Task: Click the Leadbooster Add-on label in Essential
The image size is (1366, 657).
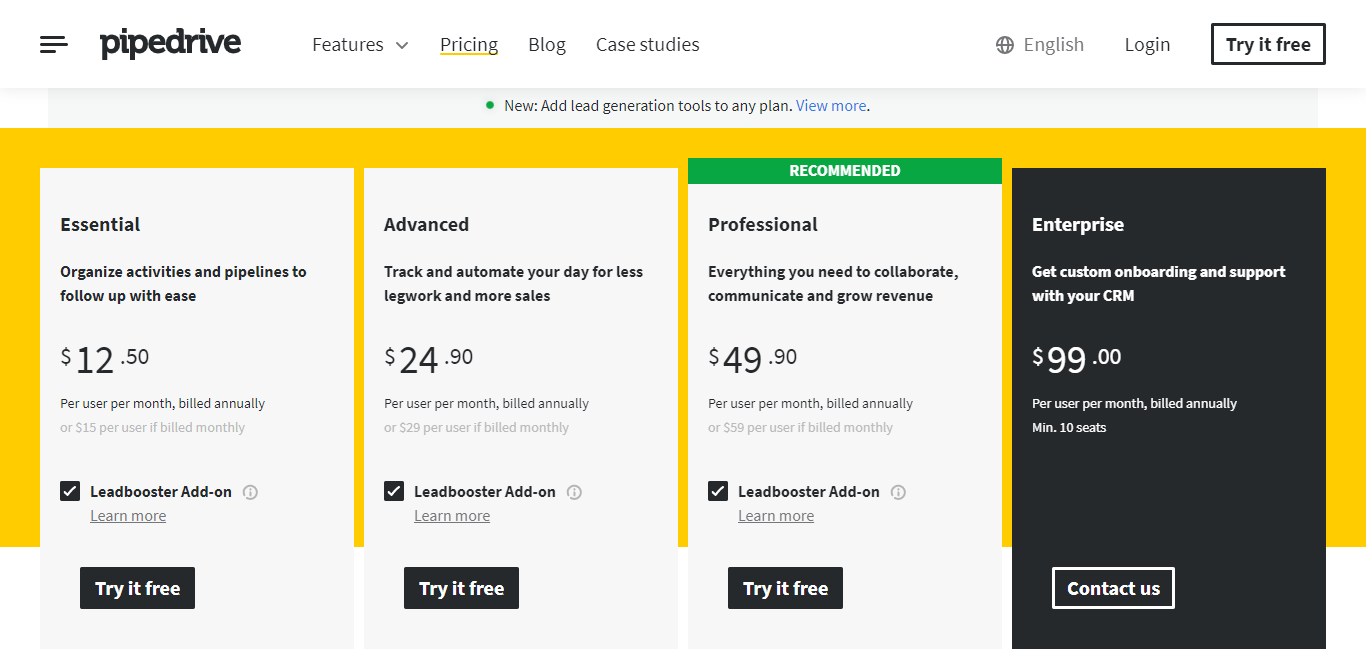Action: click(x=161, y=492)
